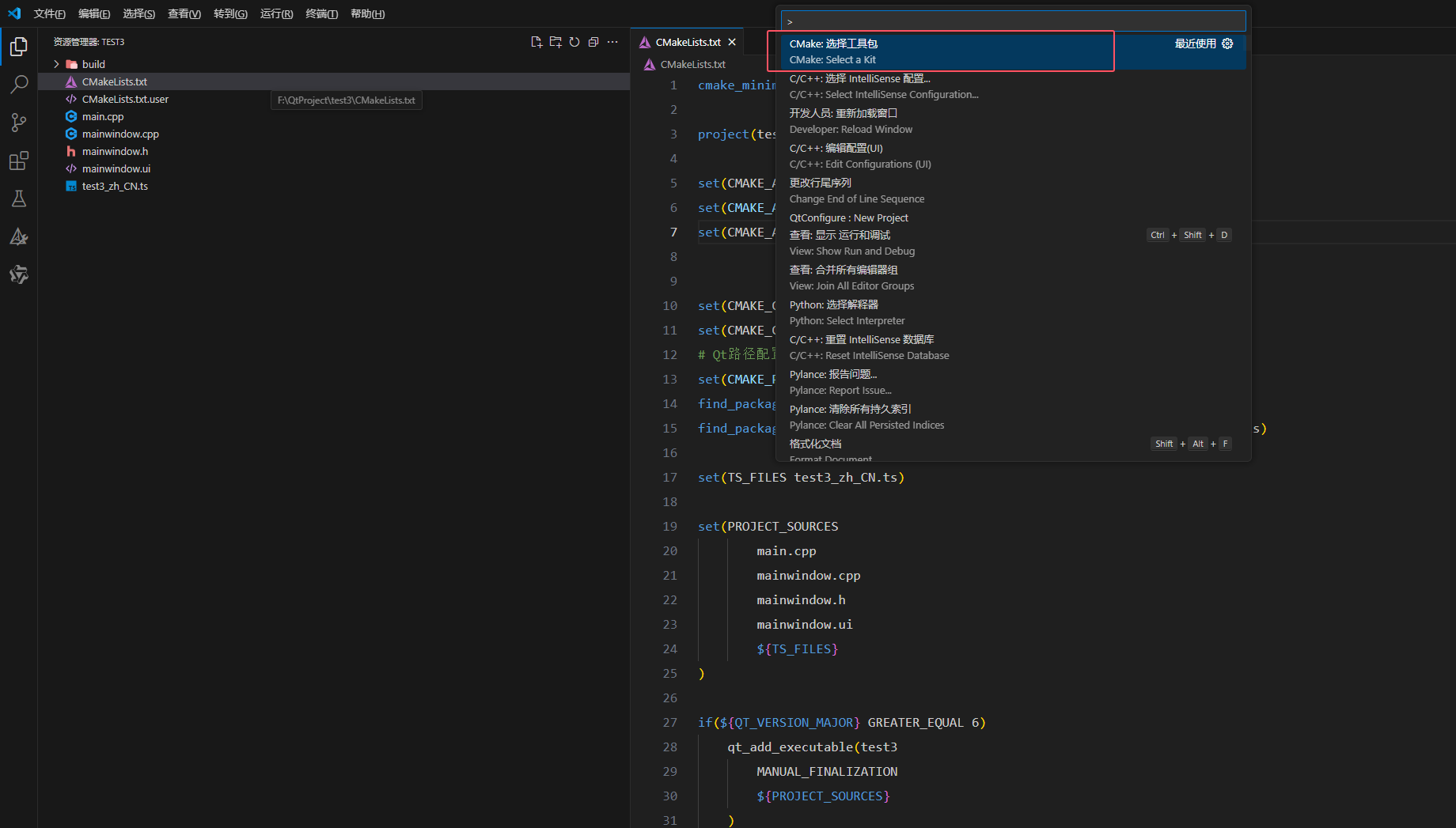Screen dimensions: 1456x828
Task: Open the 终端(T) menu
Action: point(321,13)
